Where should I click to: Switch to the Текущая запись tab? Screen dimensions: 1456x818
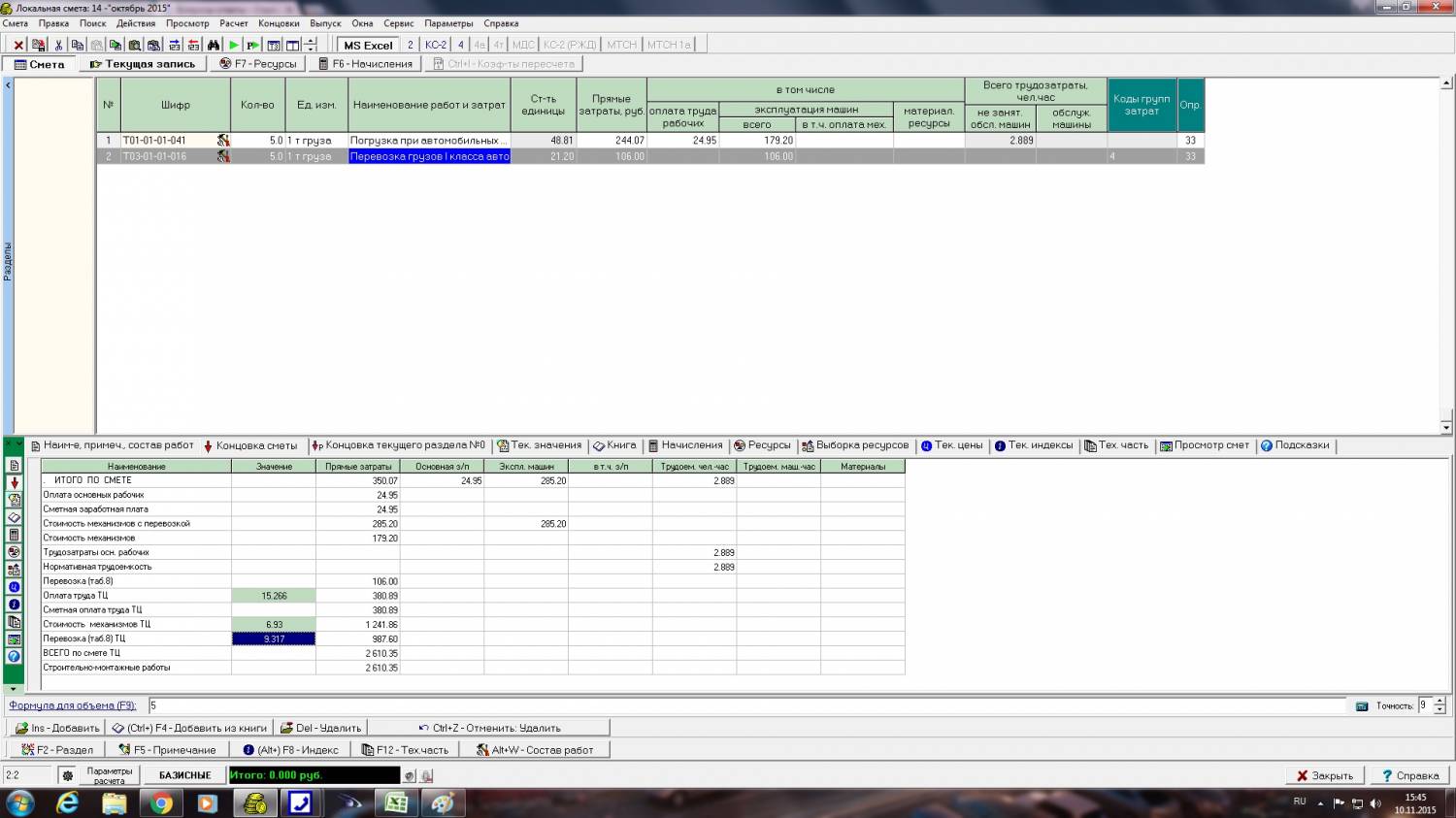(x=143, y=64)
